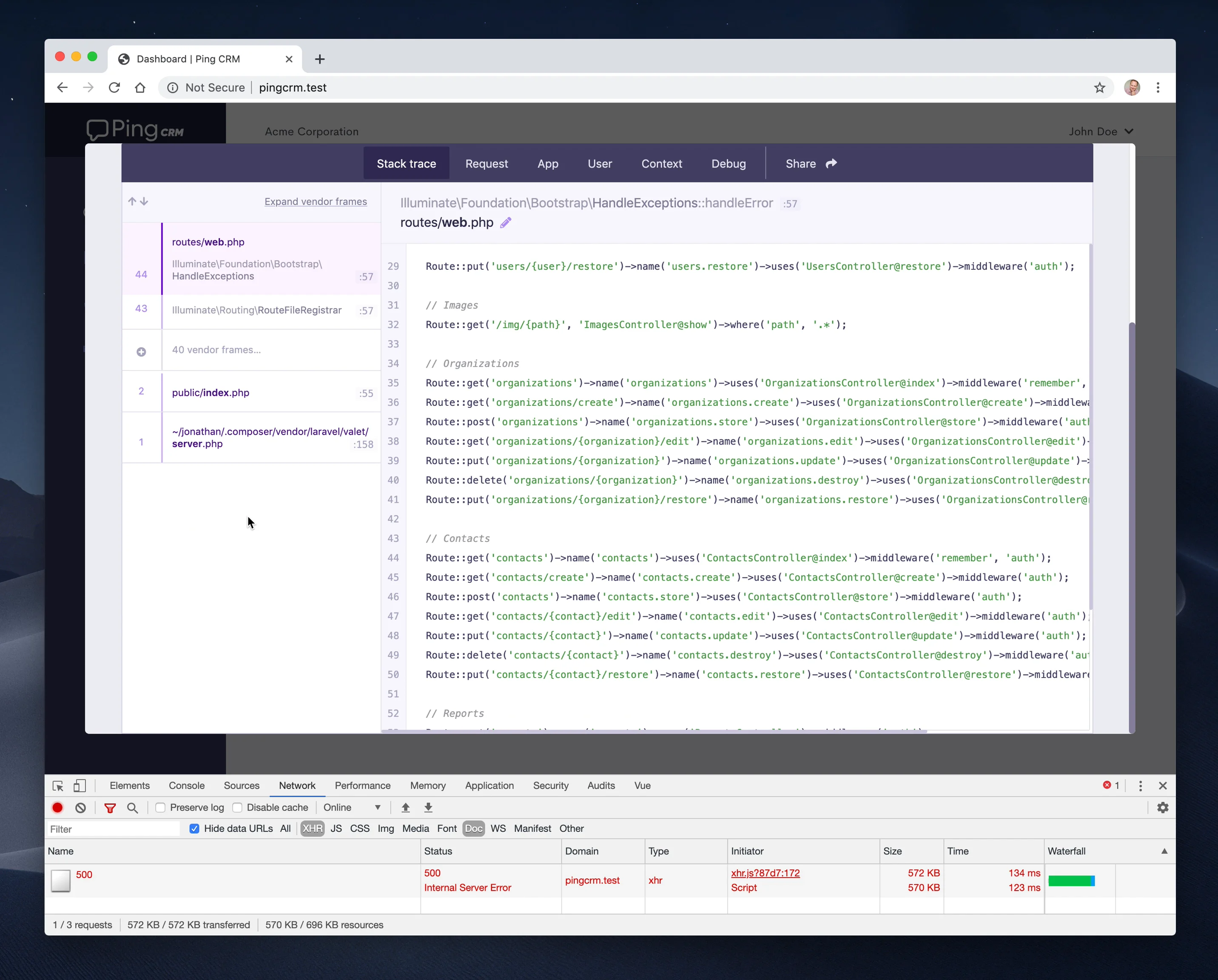Enable the Disable cache checkbox

click(237, 808)
